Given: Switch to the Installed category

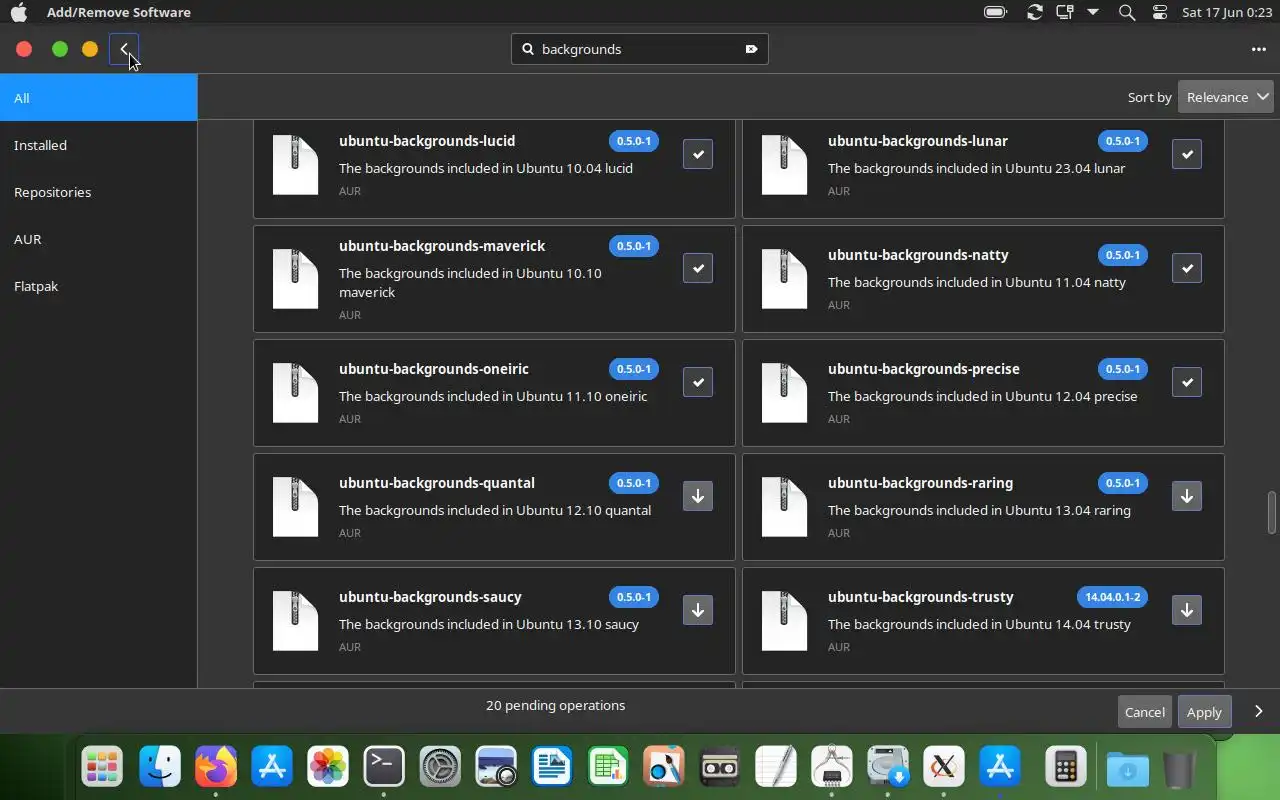Looking at the screenshot, I should click(98, 145).
